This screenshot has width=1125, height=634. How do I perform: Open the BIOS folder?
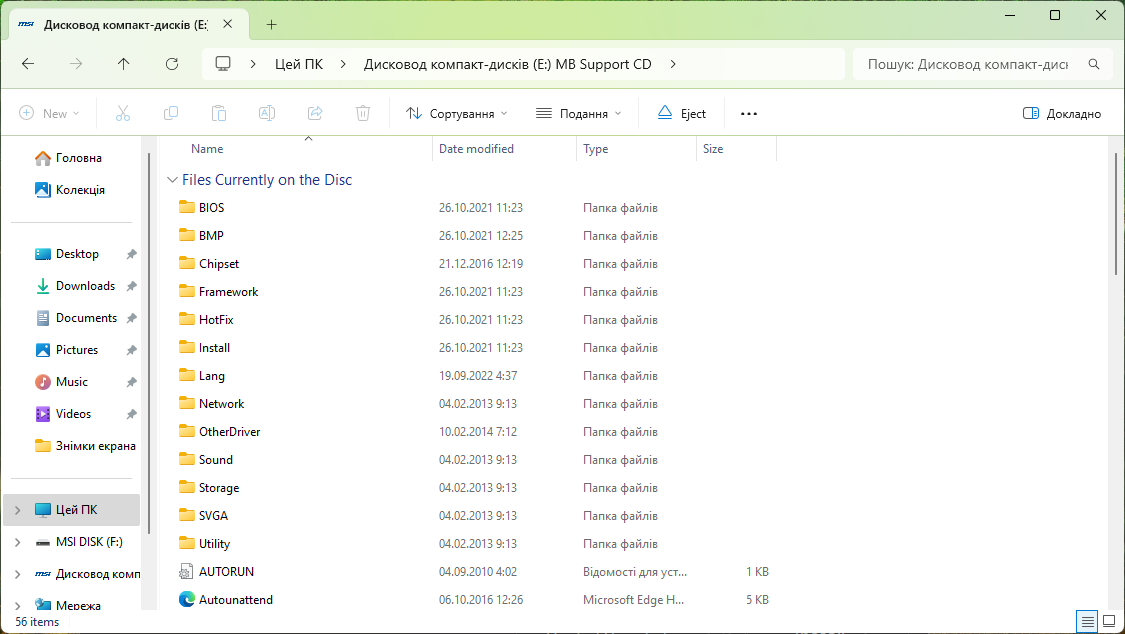tap(212, 207)
